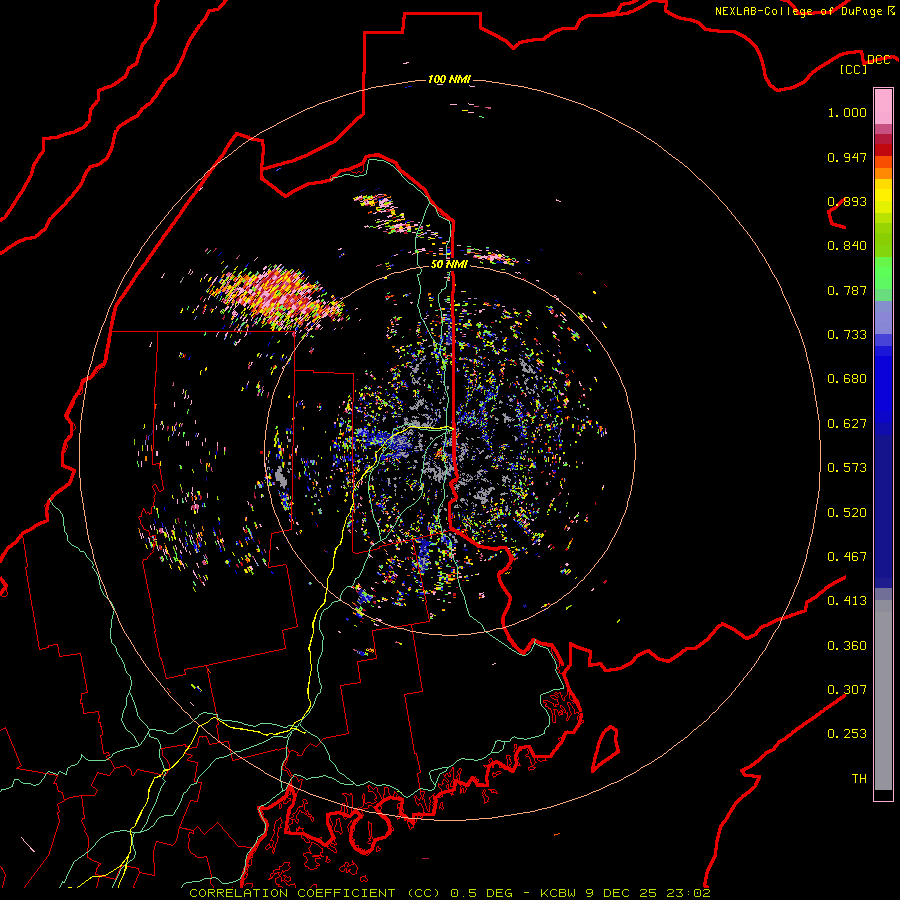
Task: Select the 0.307 scale value
Action: pos(847,690)
